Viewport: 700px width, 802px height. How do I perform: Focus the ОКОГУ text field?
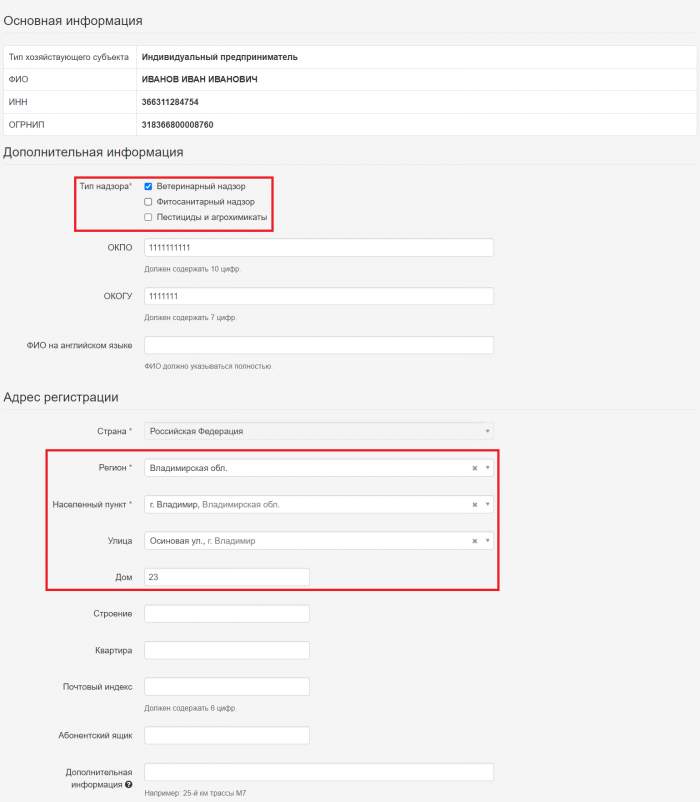point(318,297)
